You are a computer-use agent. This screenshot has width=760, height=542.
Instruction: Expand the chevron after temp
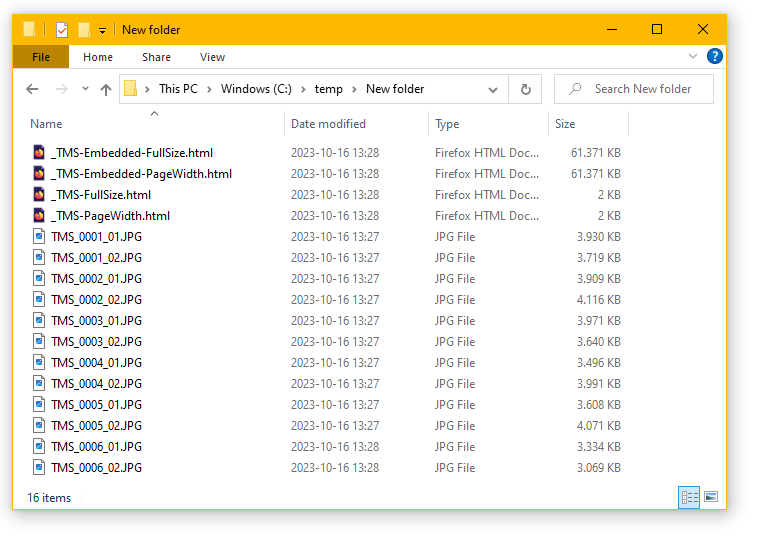point(354,90)
